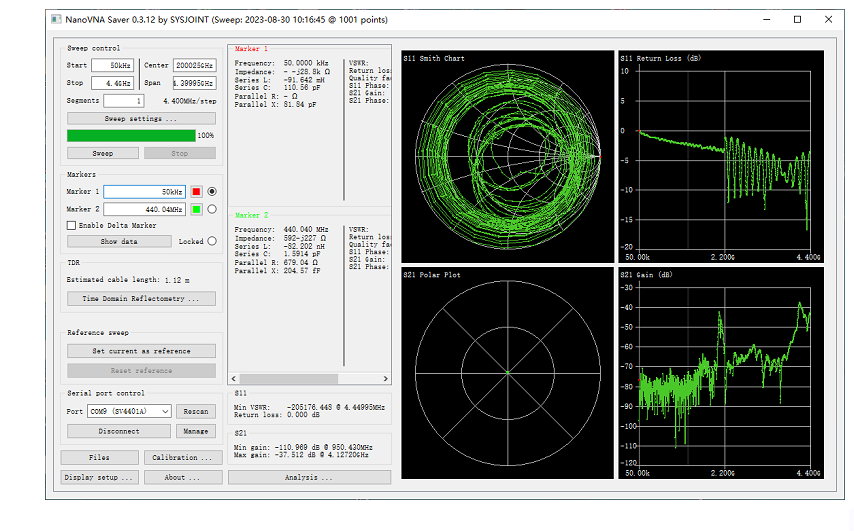Click the Manage button

pyautogui.click(x=196, y=431)
